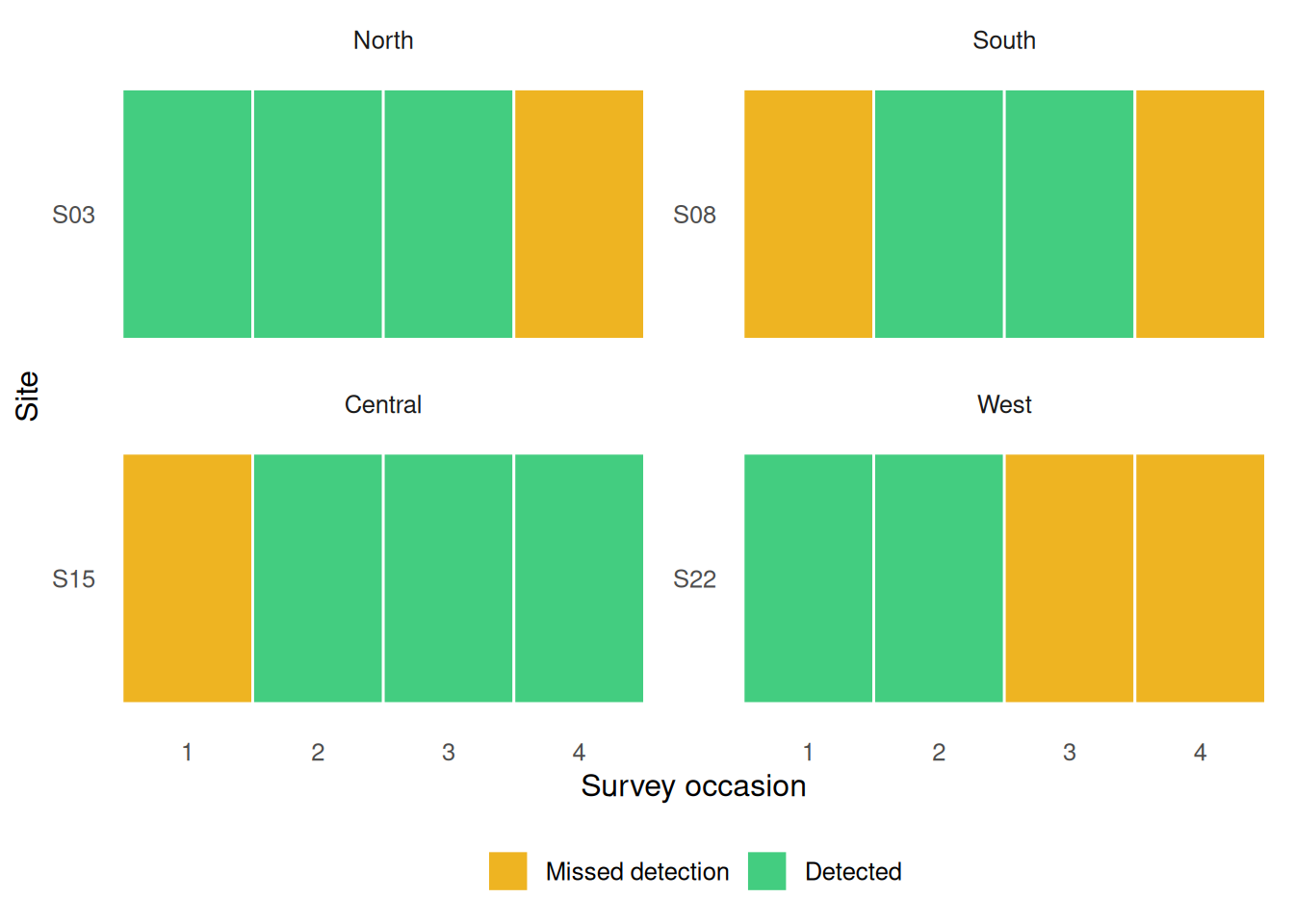Click the green Detected legend swatch
The height and width of the screenshot is (924, 1294).
click(x=766, y=871)
